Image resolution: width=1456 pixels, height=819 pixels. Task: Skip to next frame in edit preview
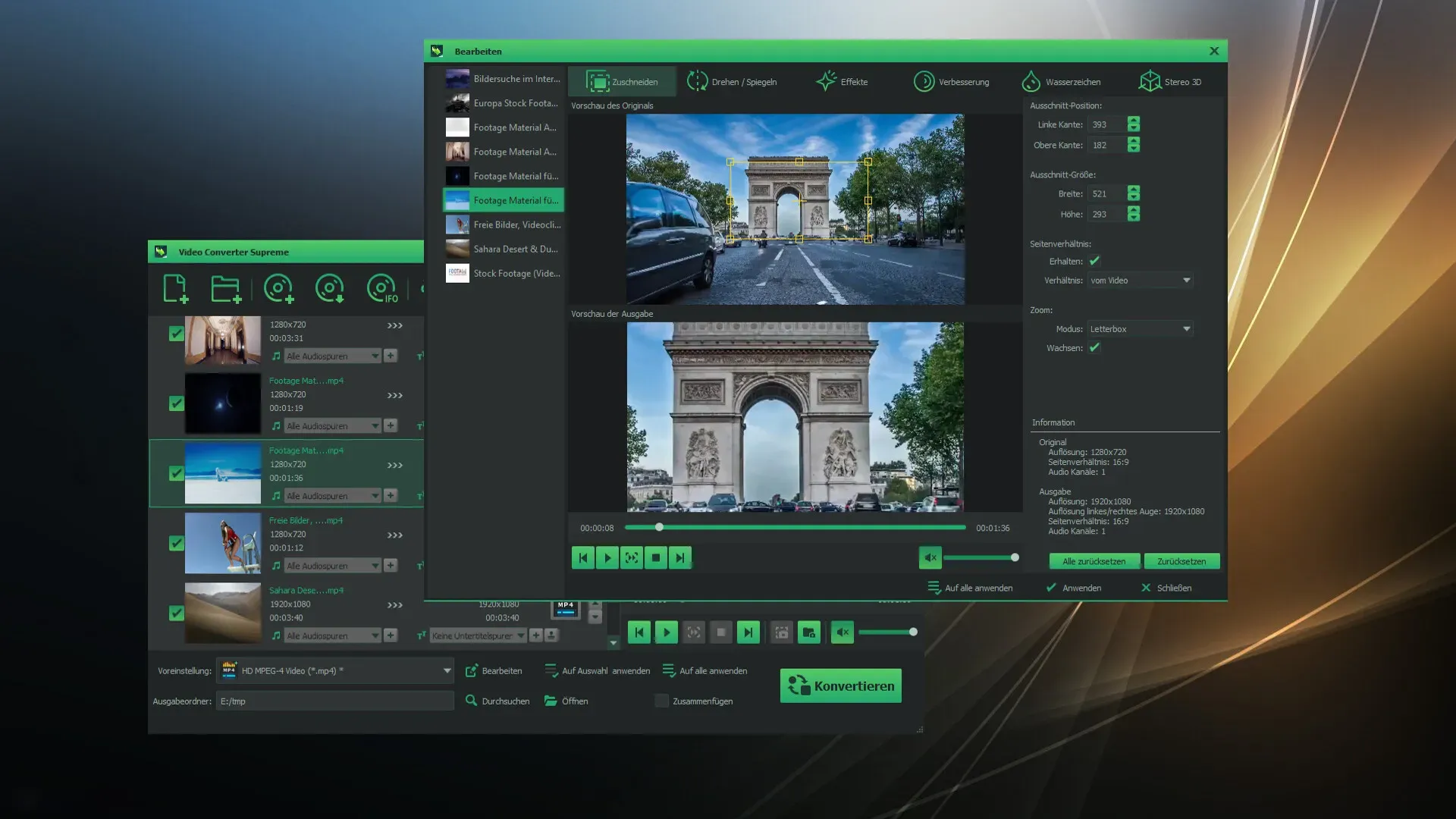tap(680, 558)
